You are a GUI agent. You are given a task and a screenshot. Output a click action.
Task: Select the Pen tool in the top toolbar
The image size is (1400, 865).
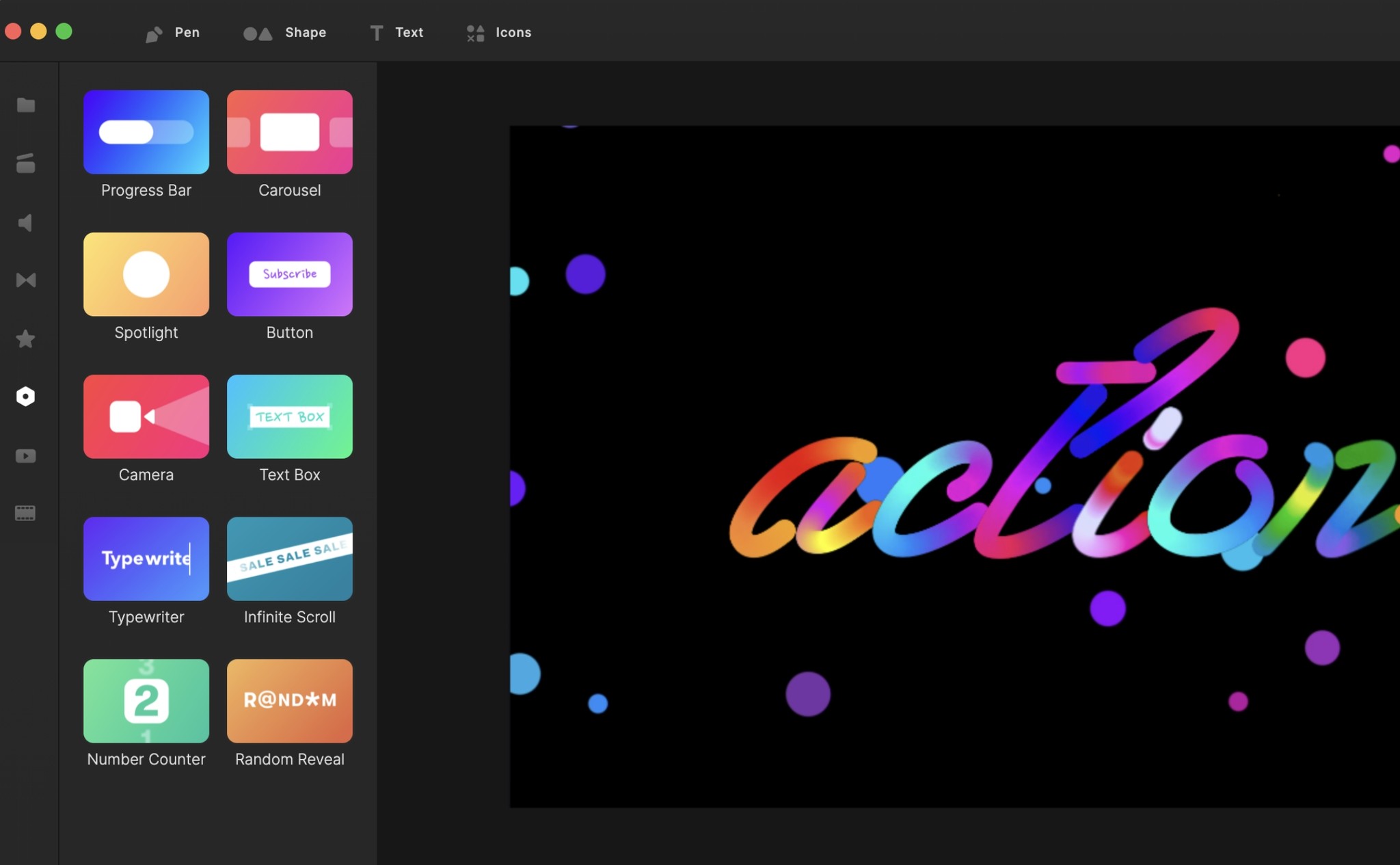172,32
